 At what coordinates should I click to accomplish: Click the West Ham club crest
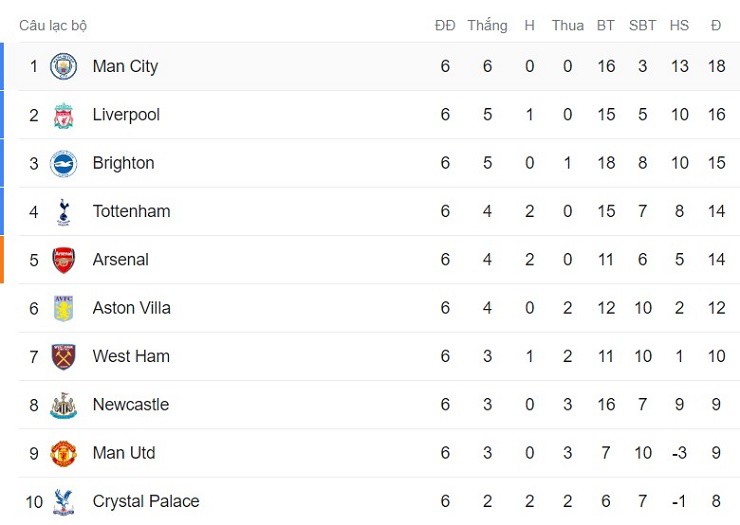coord(63,356)
